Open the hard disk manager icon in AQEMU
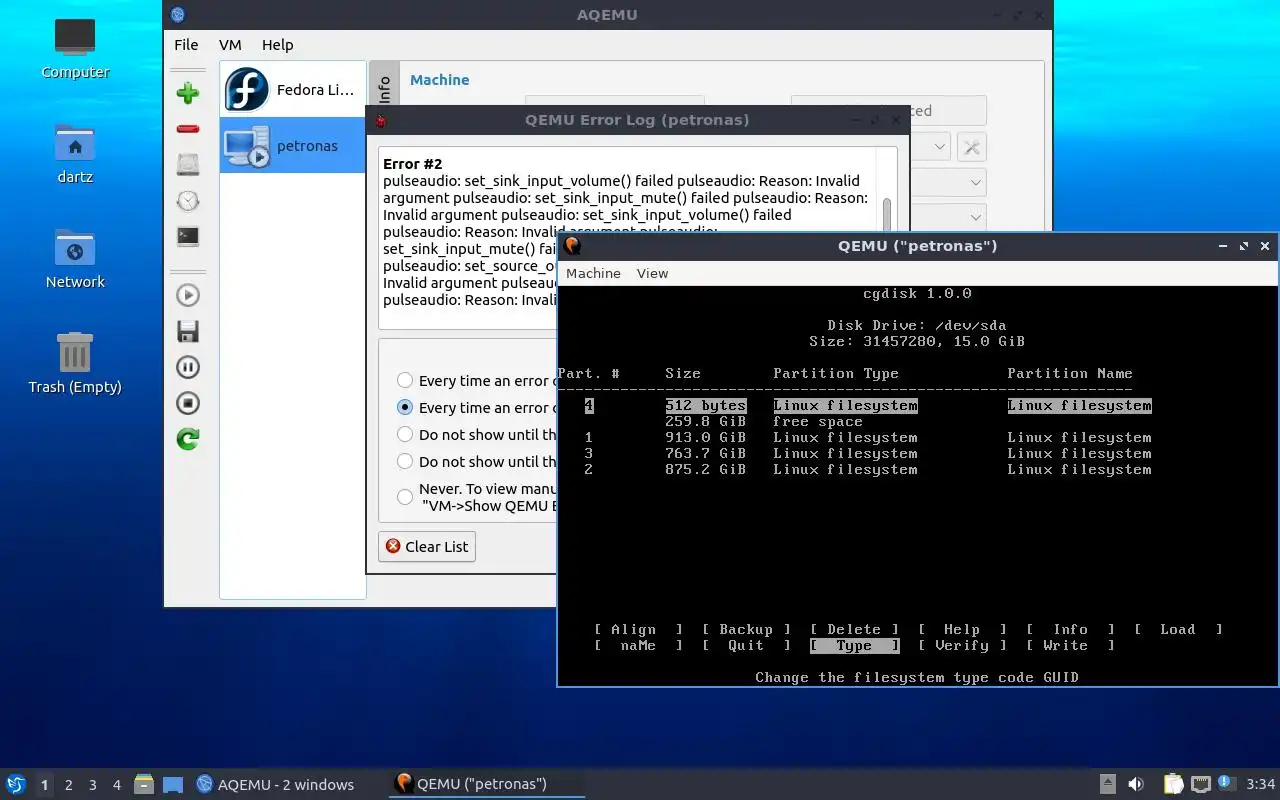The height and width of the screenshot is (800, 1280). (188, 165)
